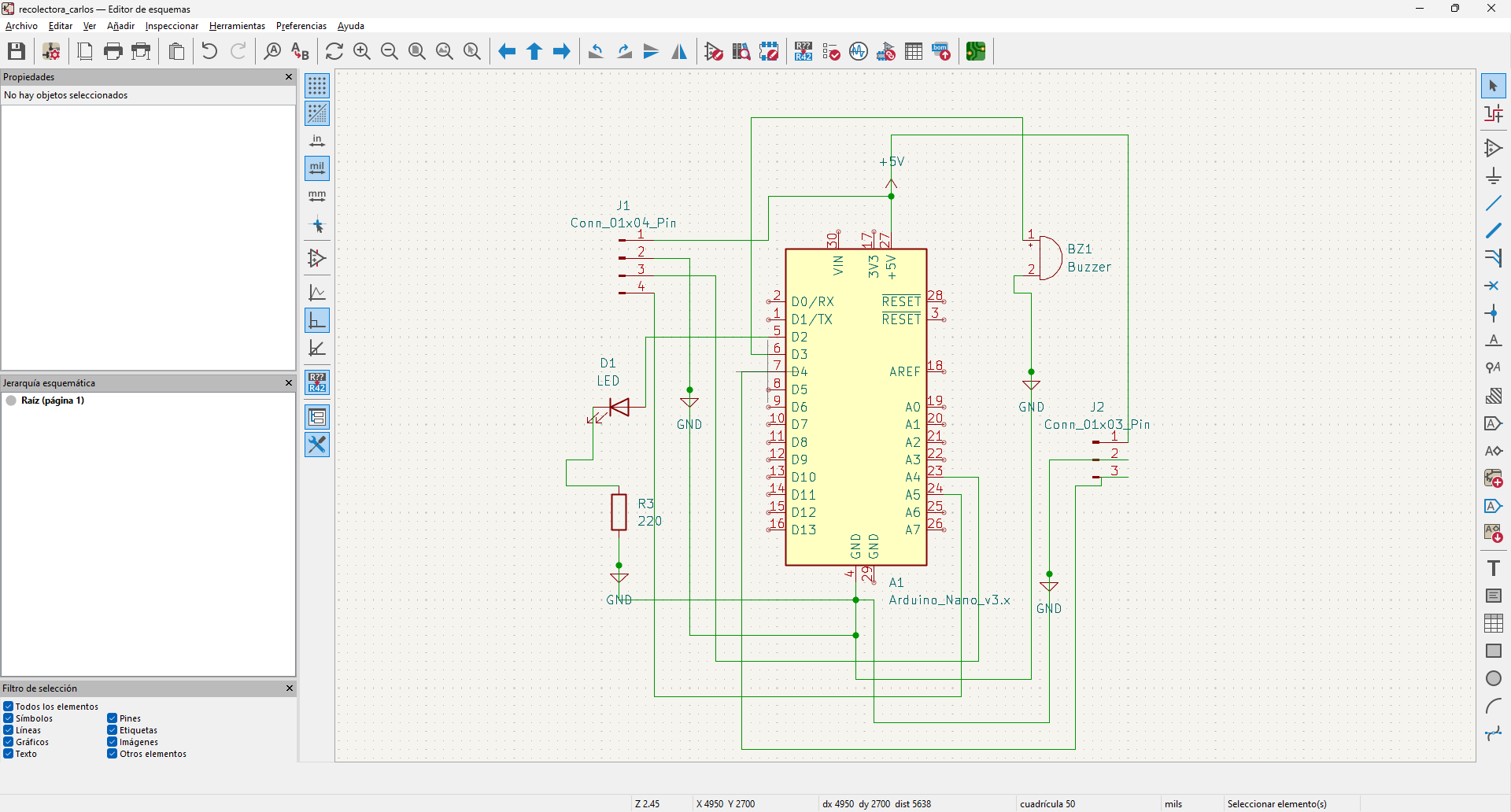
Task: Close the Propiedades panel
Action: point(289,77)
